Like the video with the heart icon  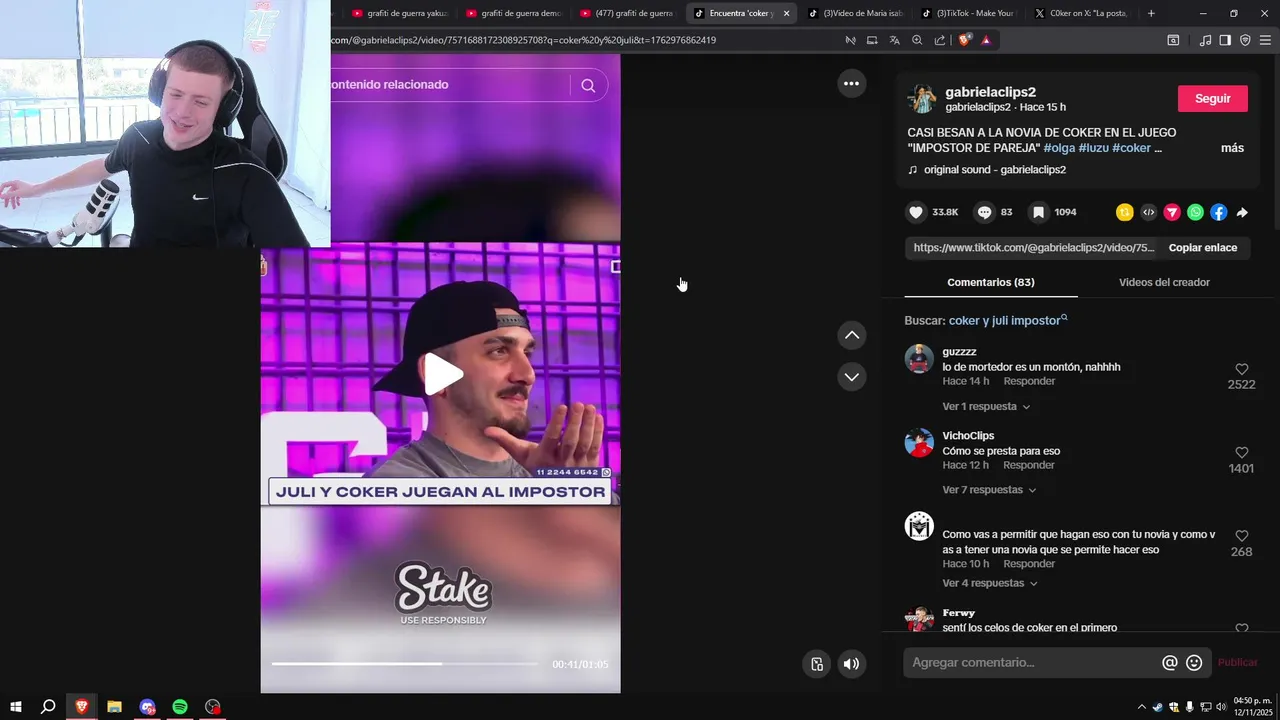pyautogui.click(x=916, y=212)
